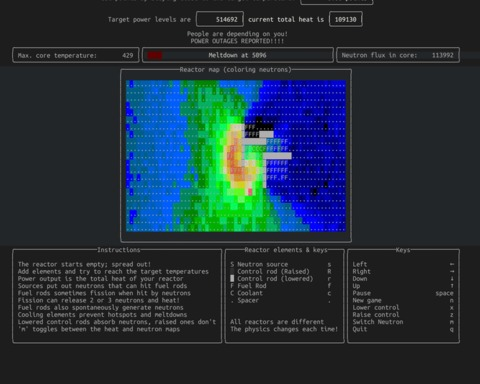Click 'Cooling elements prevent hotspots' line
This screenshot has width=480, height=384.
pos(102,315)
